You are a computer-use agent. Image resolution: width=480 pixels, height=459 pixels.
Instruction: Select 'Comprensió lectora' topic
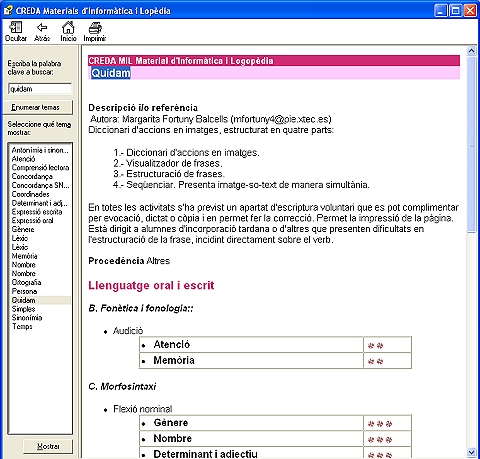point(40,168)
